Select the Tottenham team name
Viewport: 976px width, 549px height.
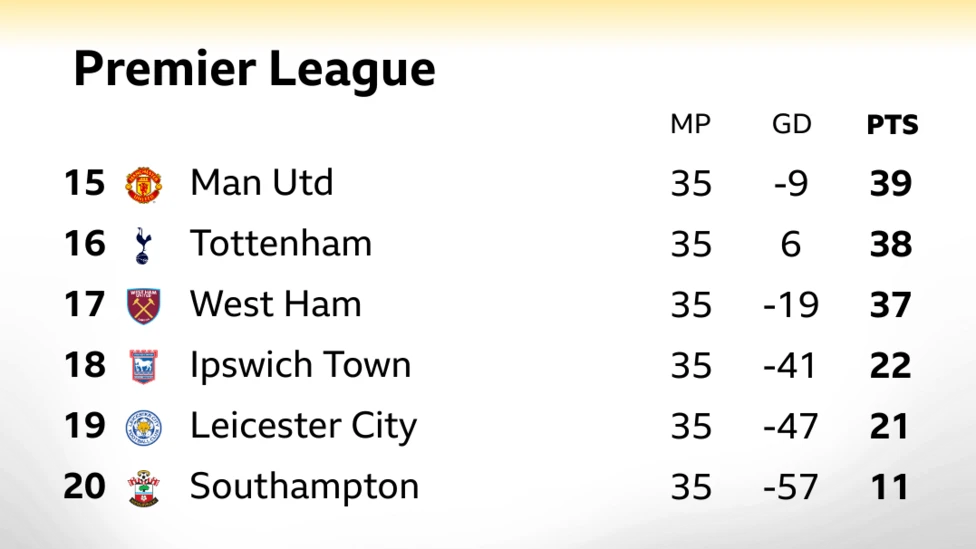(281, 243)
